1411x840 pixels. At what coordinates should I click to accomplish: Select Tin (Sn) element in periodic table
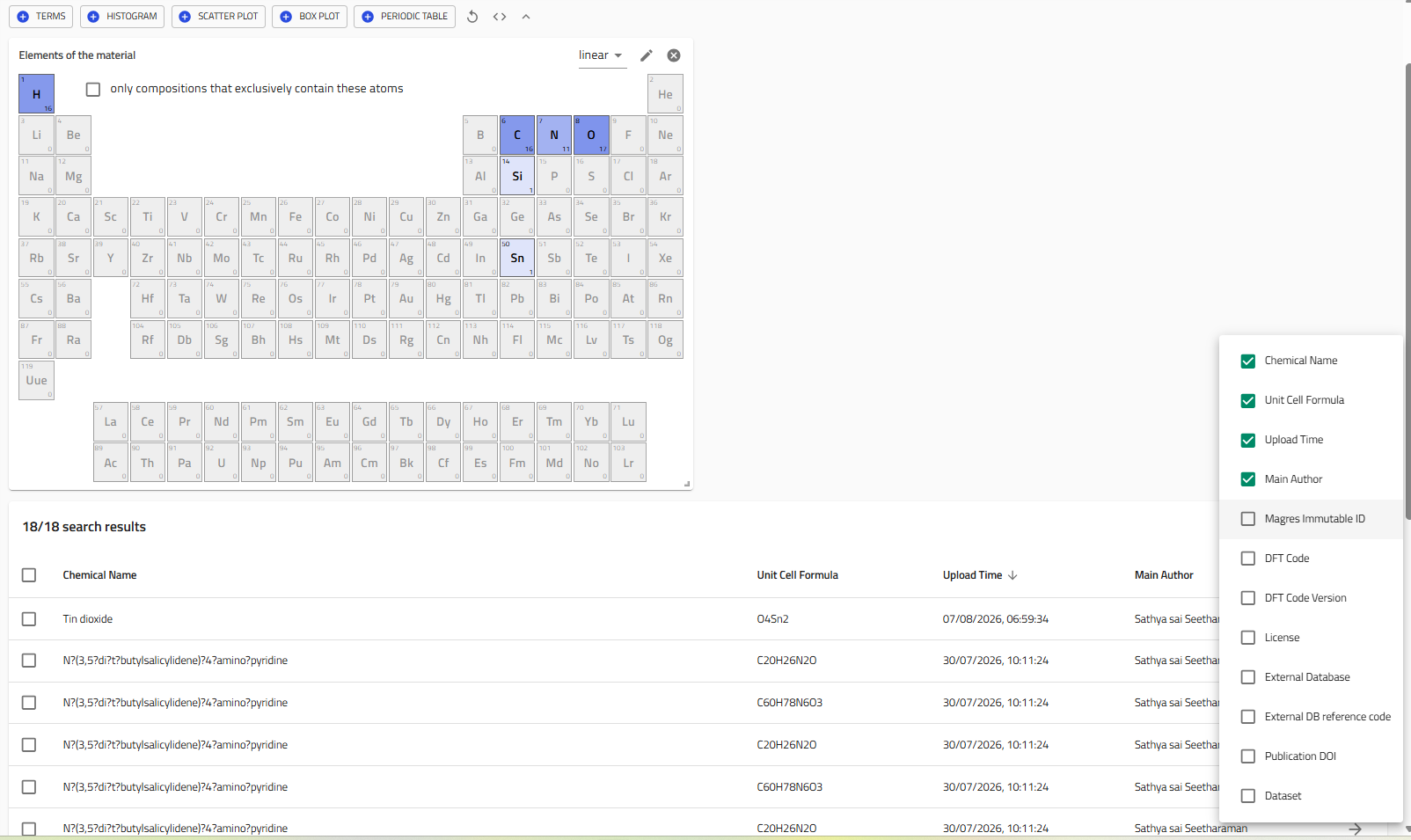(517, 258)
